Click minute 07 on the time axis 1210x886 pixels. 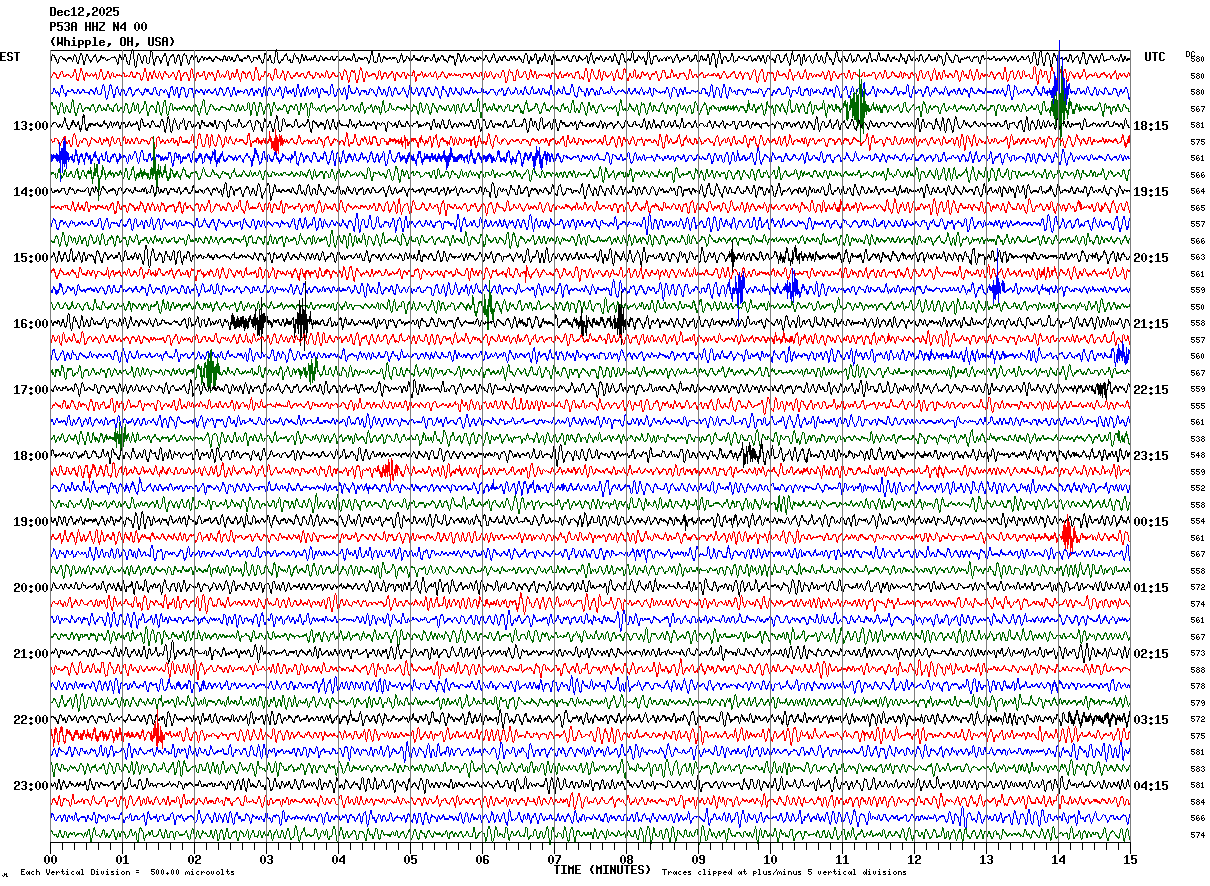(554, 860)
